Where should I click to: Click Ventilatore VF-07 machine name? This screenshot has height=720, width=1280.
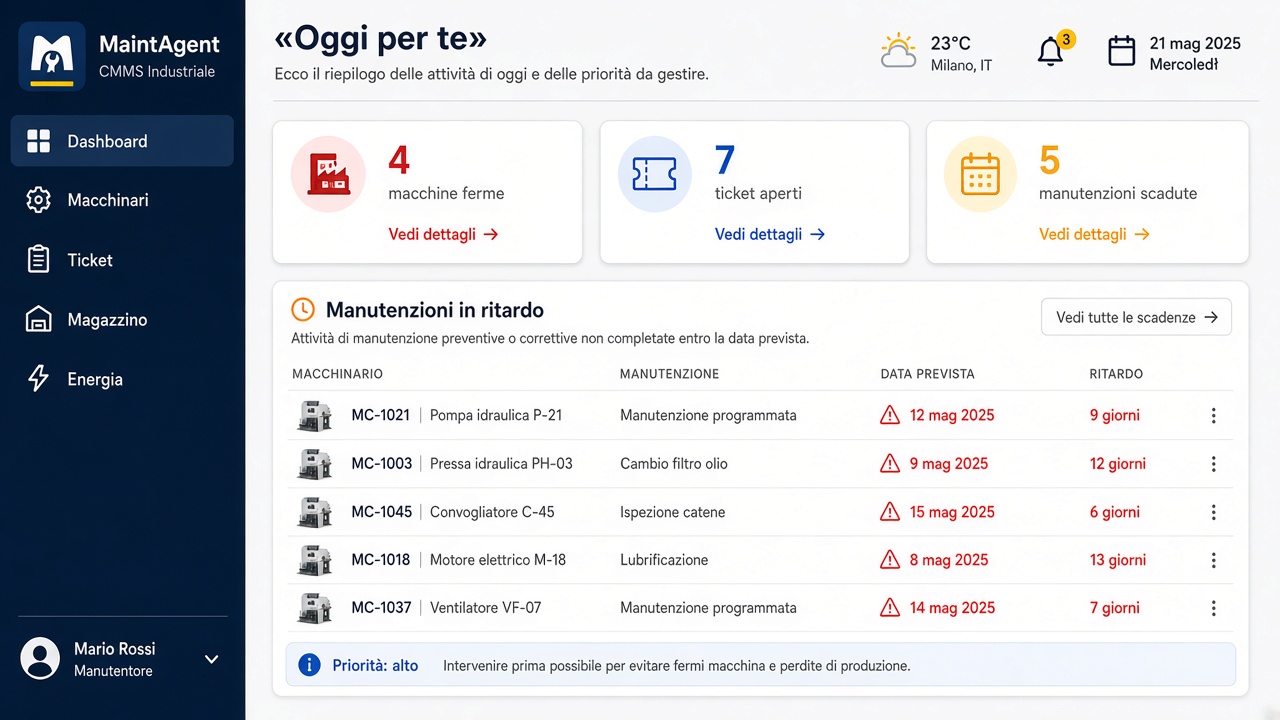tap(485, 608)
